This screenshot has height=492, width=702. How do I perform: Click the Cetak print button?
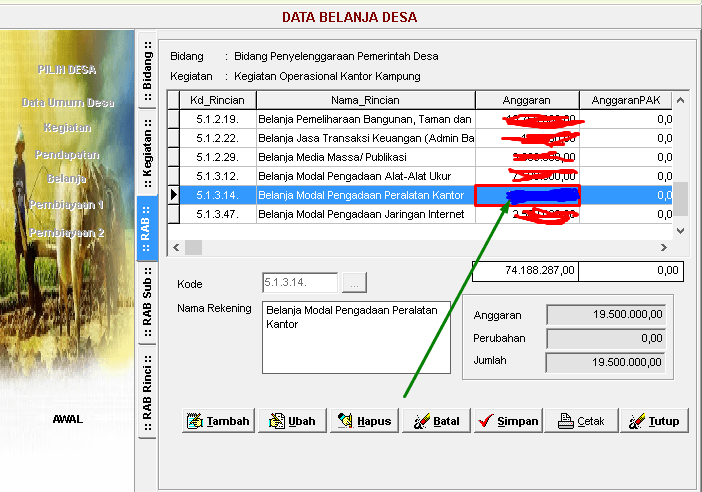(x=581, y=421)
